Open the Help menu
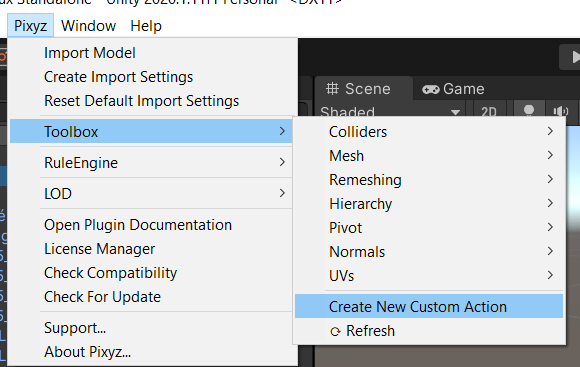 pos(146,26)
